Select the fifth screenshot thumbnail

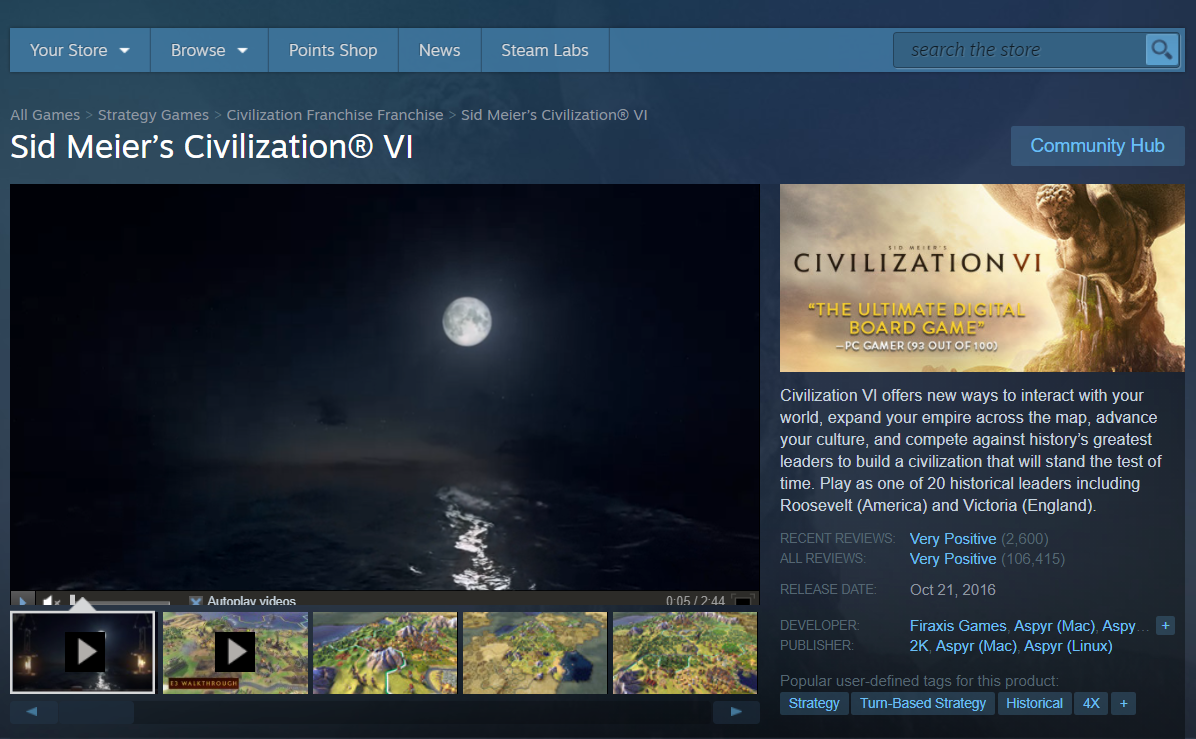[x=685, y=653]
